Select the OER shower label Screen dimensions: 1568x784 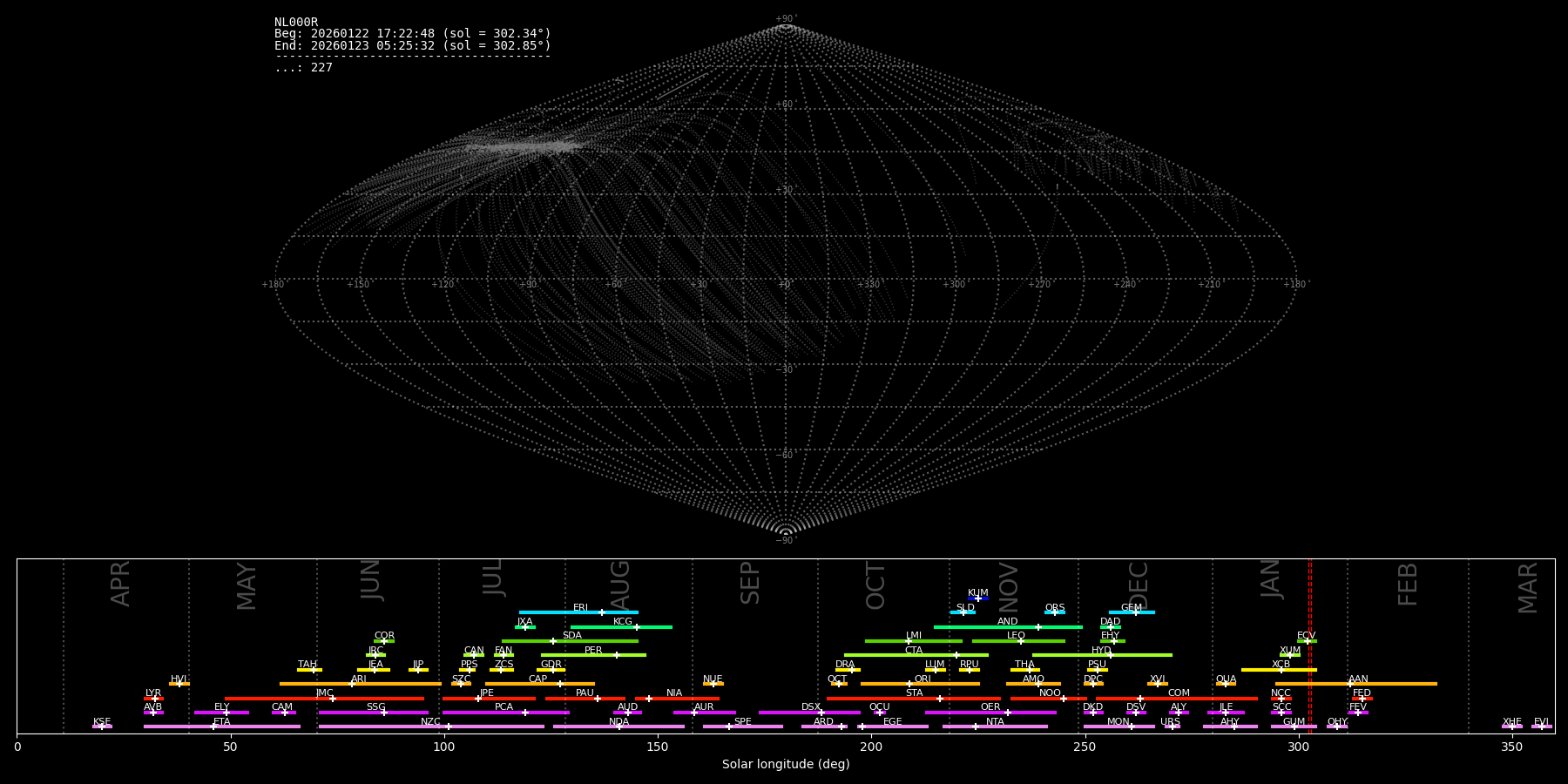click(x=990, y=707)
